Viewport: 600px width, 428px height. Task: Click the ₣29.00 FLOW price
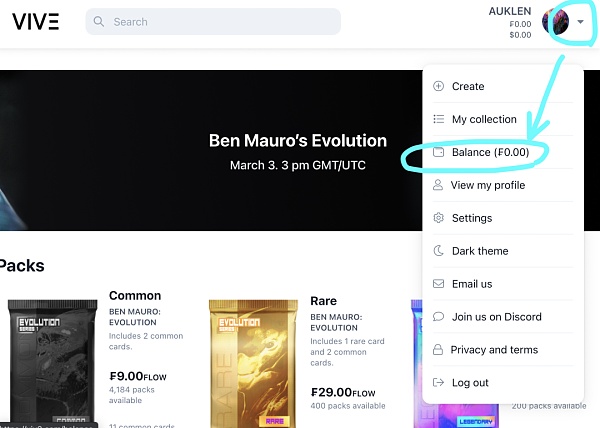click(x=343, y=392)
